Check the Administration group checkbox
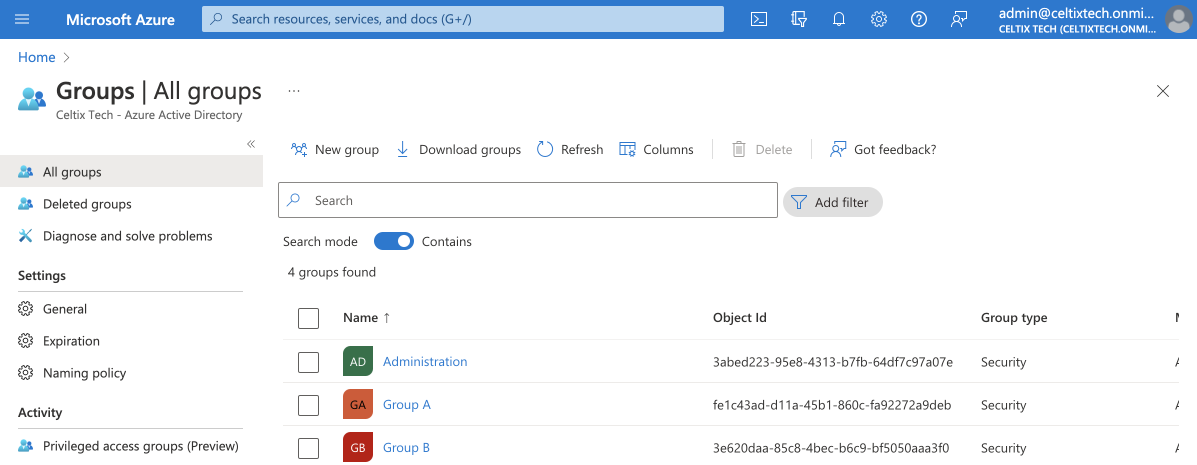This screenshot has width=1197, height=465. pyautogui.click(x=309, y=362)
